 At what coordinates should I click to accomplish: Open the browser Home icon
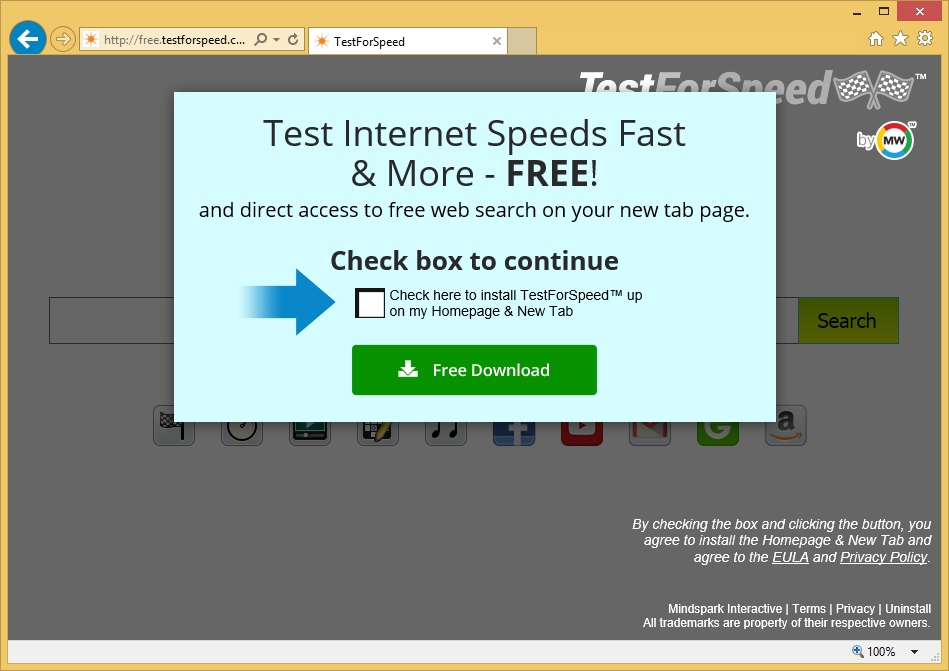[x=876, y=39]
